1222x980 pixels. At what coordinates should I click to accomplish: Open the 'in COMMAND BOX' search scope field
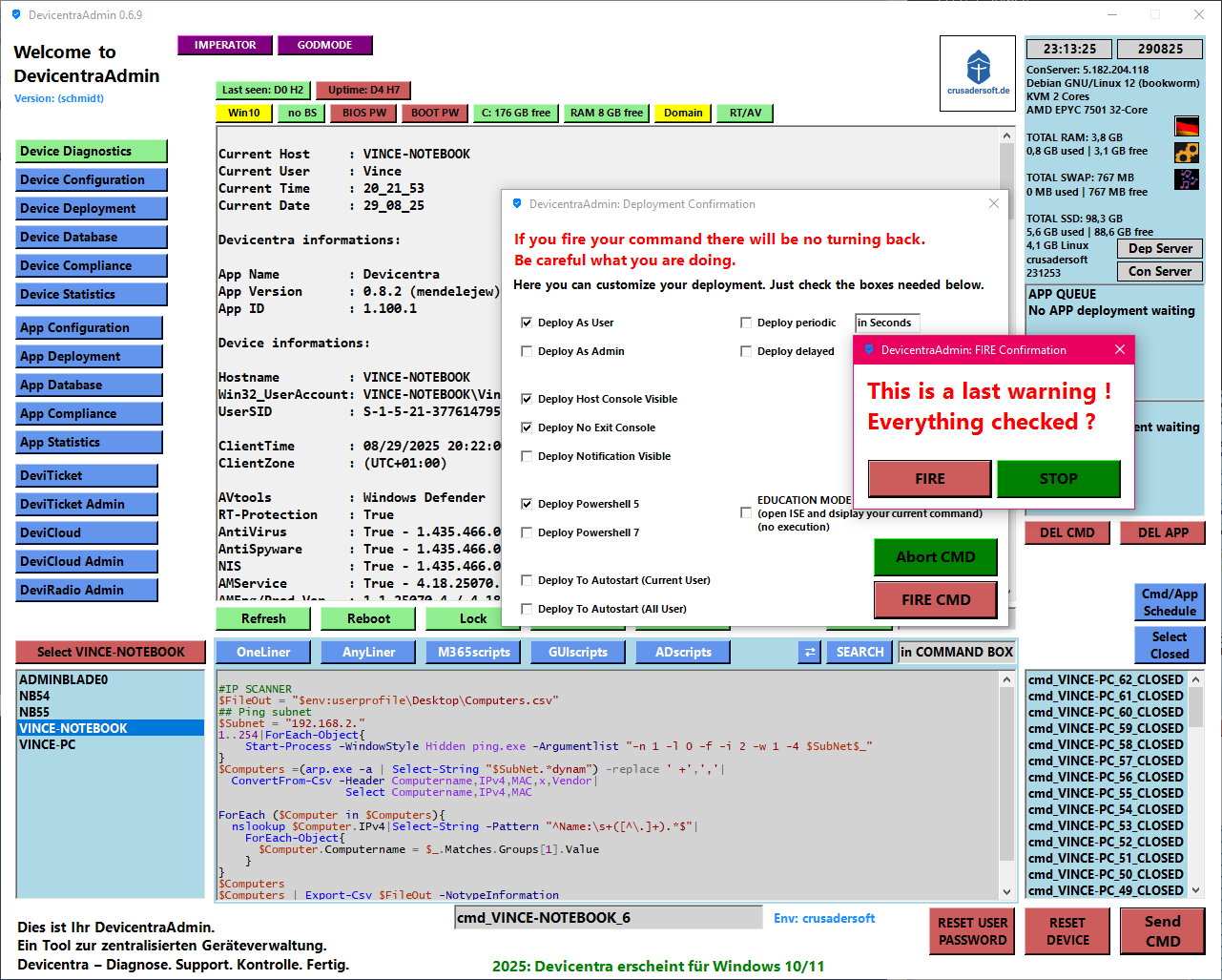coord(957,652)
